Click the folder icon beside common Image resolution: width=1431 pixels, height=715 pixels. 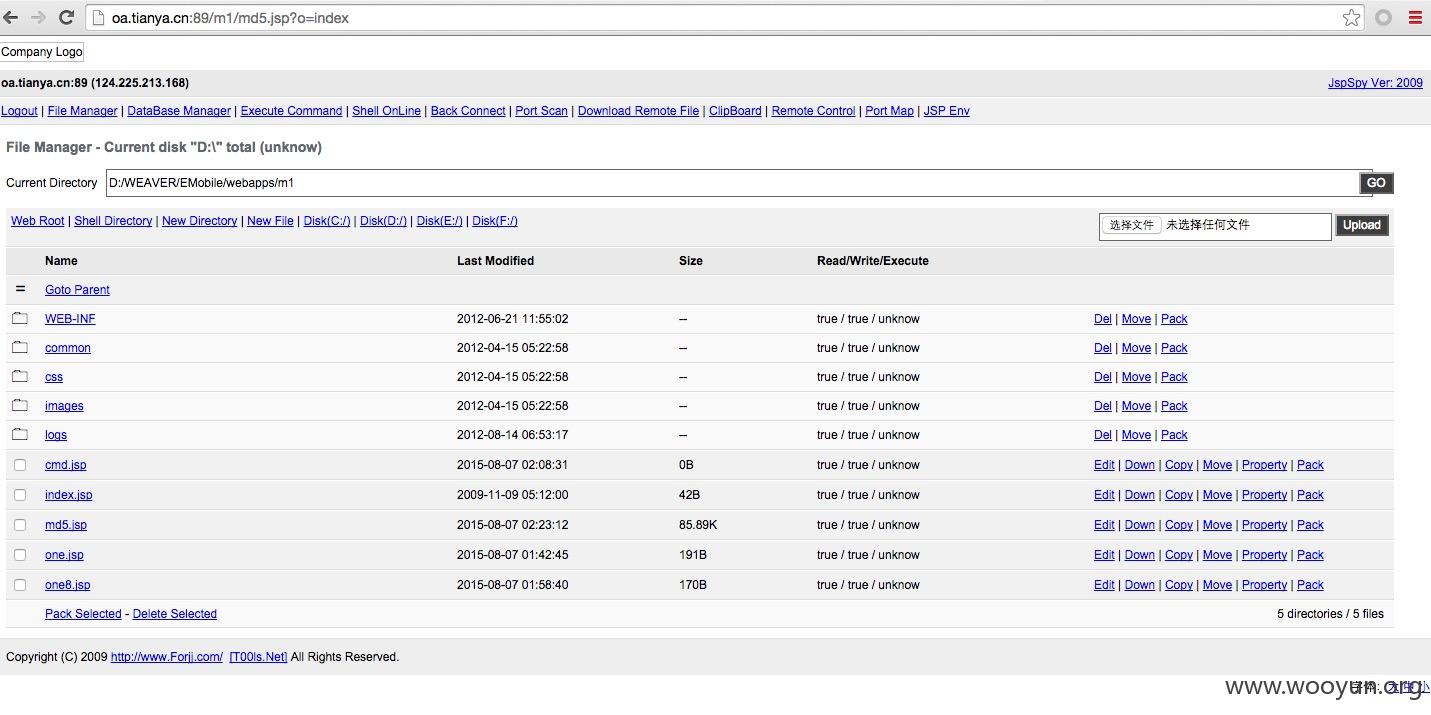point(20,347)
